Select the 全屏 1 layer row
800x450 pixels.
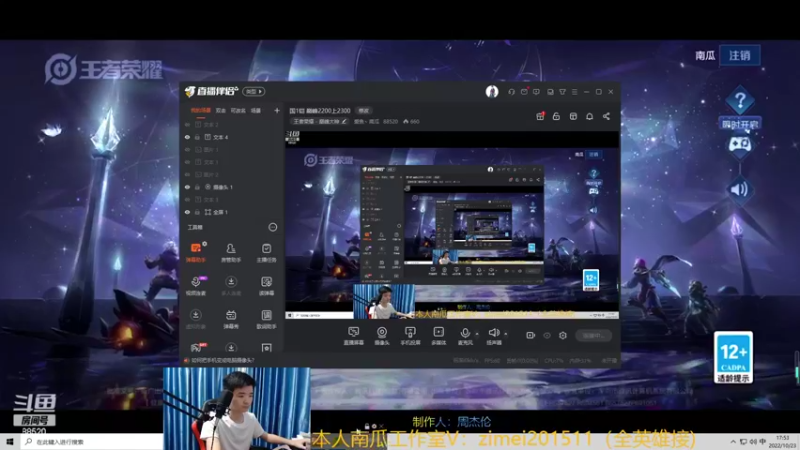pos(232,212)
